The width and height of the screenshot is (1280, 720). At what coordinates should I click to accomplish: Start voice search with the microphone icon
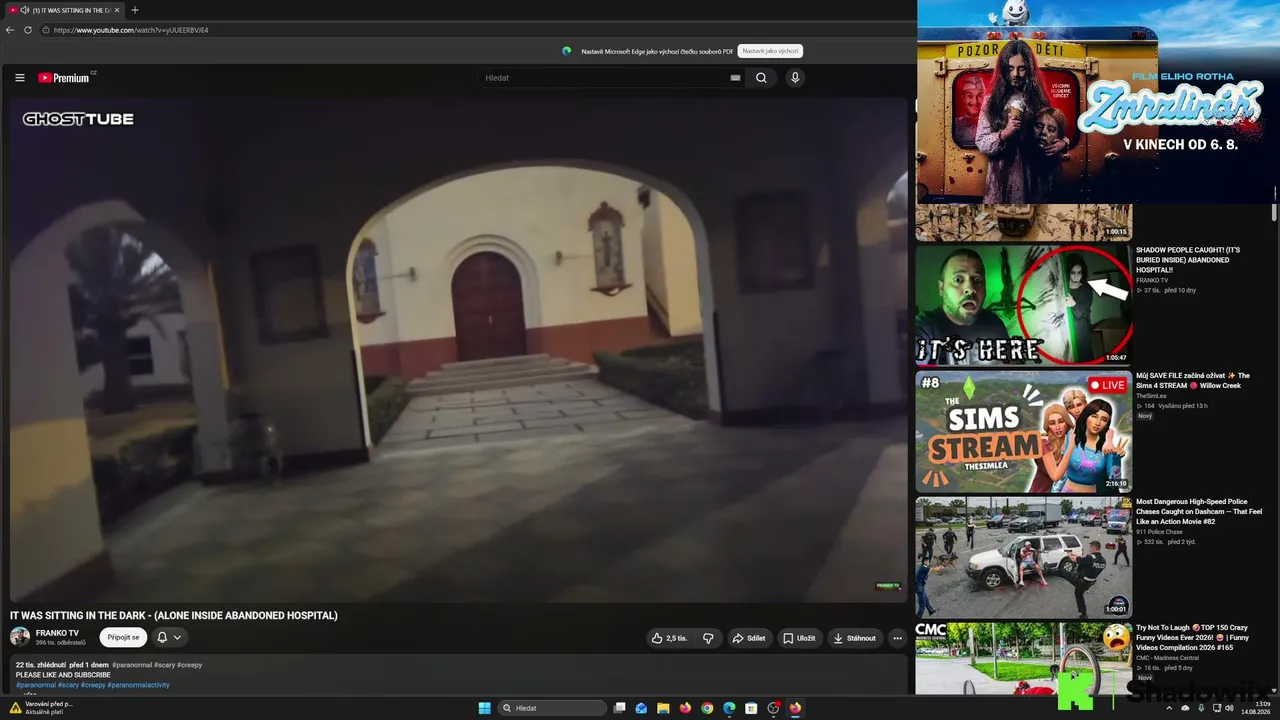(795, 78)
